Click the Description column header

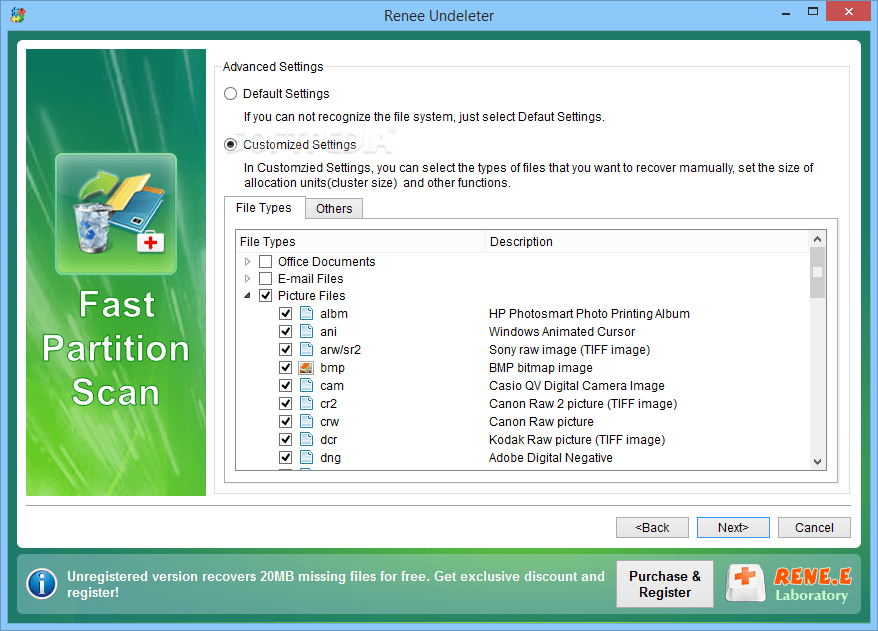coord(647,241)
